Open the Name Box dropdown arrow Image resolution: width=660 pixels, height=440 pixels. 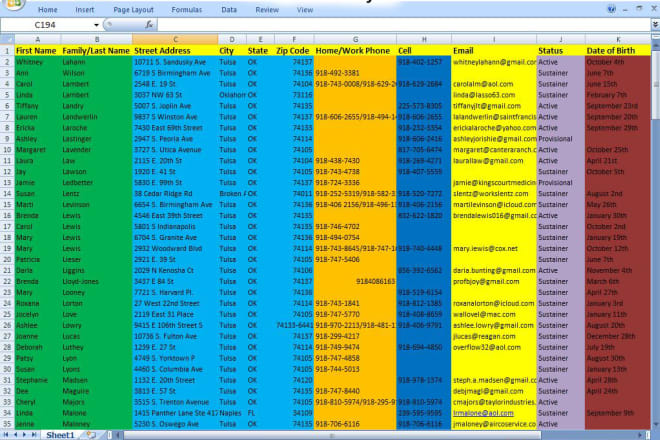[x=96, y=25]
